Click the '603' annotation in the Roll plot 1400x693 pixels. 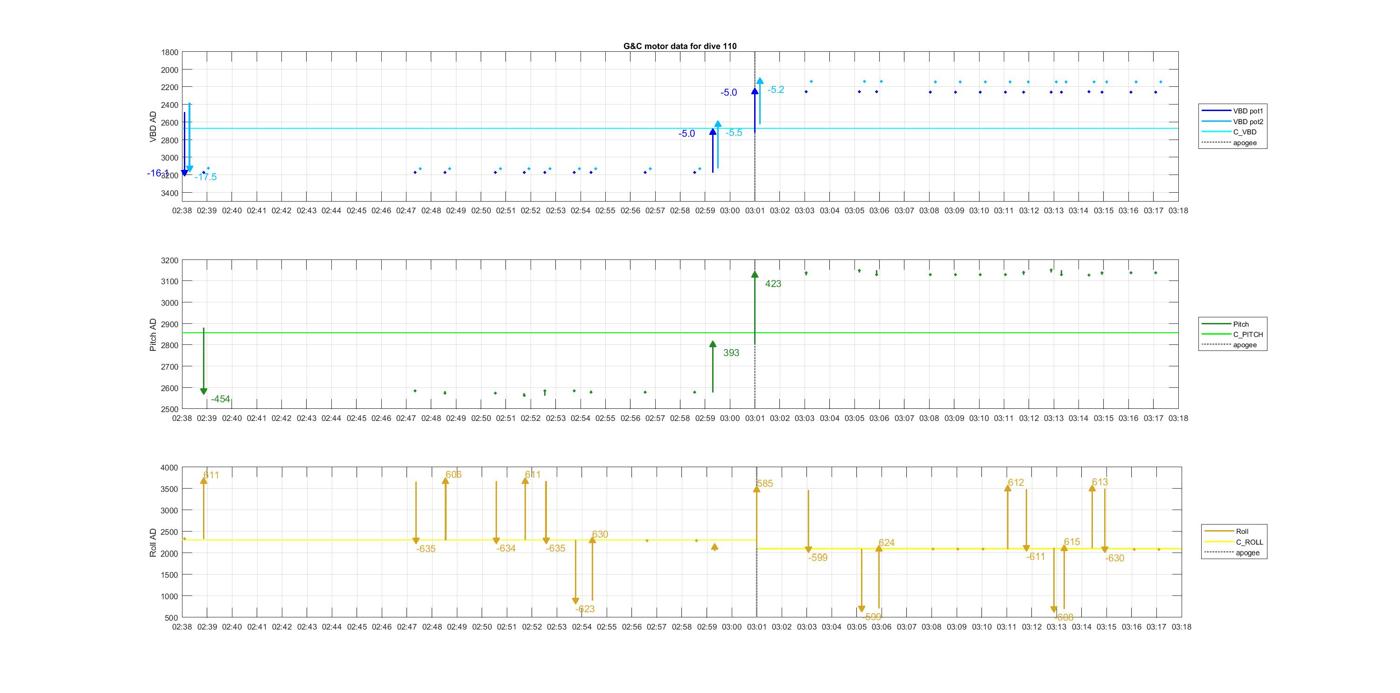[x=453, y=475]
